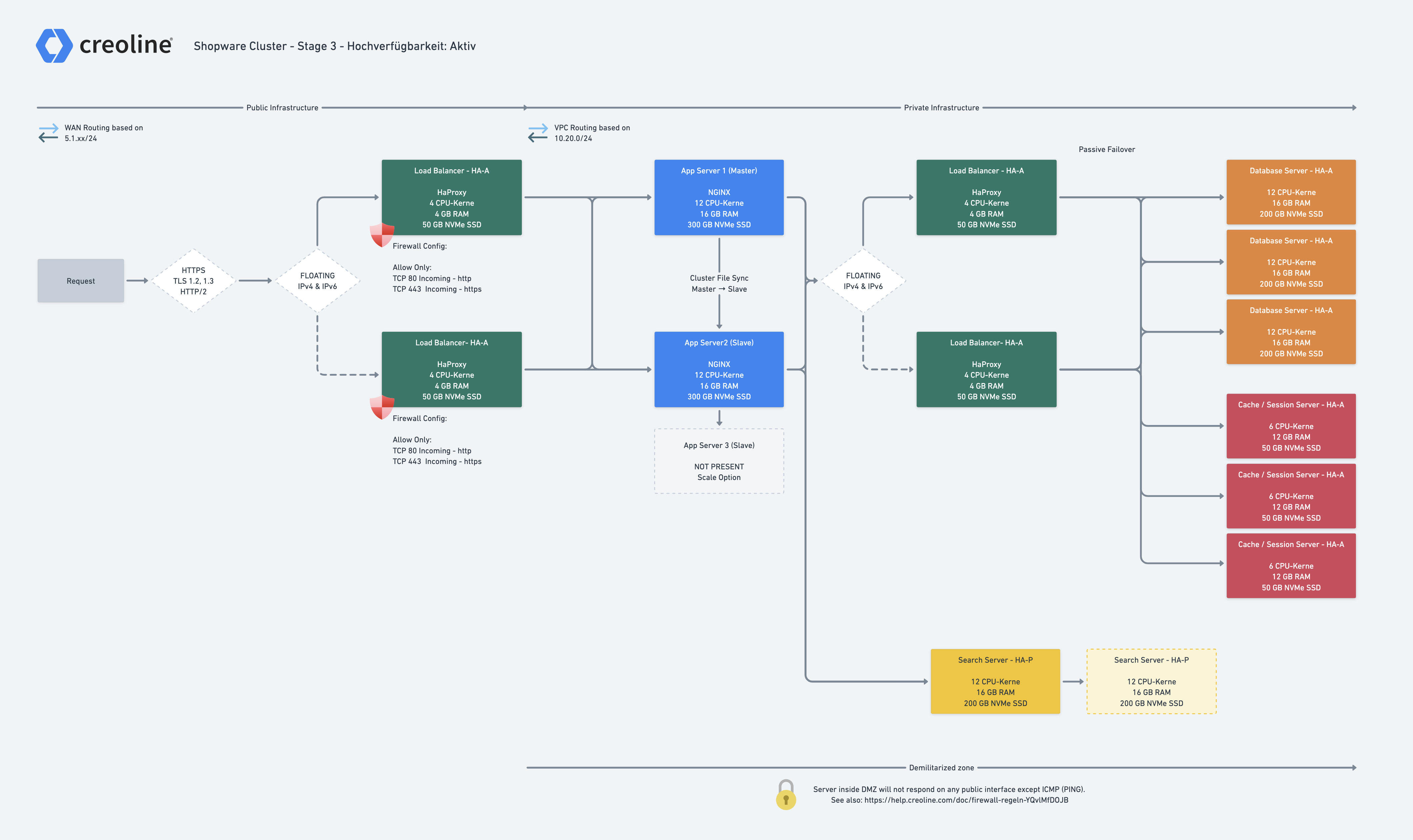Screen dimensions: 1413x840
Task: Click the 'WAN Routing based on' text
Action: point(104,128)
